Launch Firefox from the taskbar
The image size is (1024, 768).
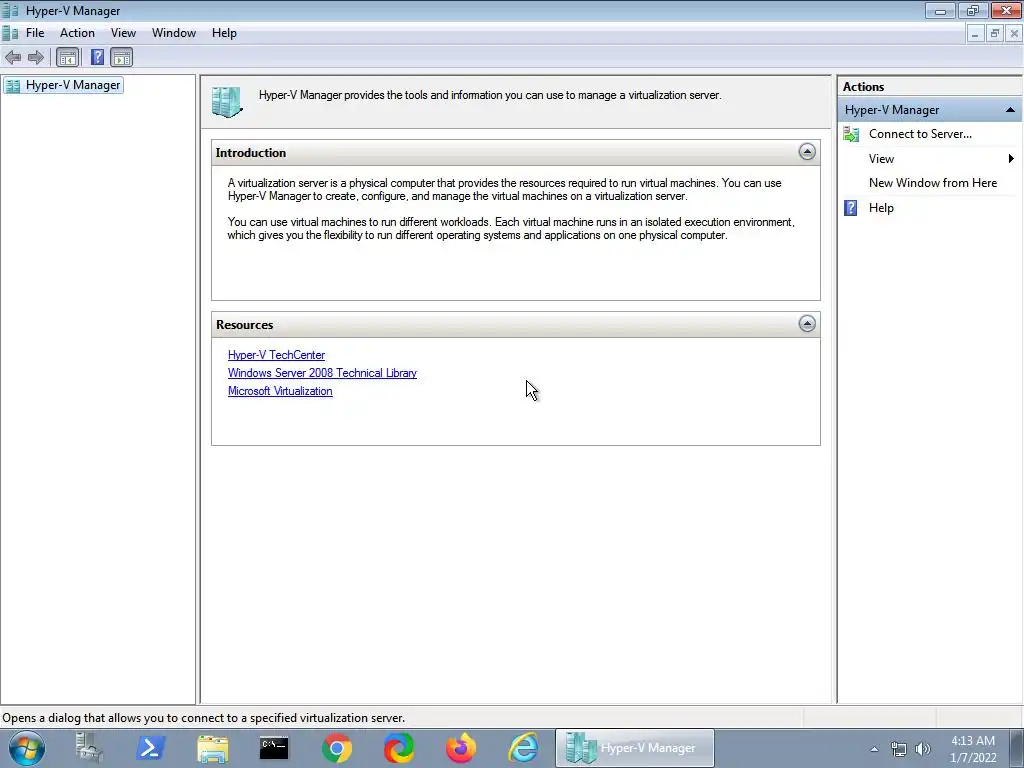pos(460,748)
